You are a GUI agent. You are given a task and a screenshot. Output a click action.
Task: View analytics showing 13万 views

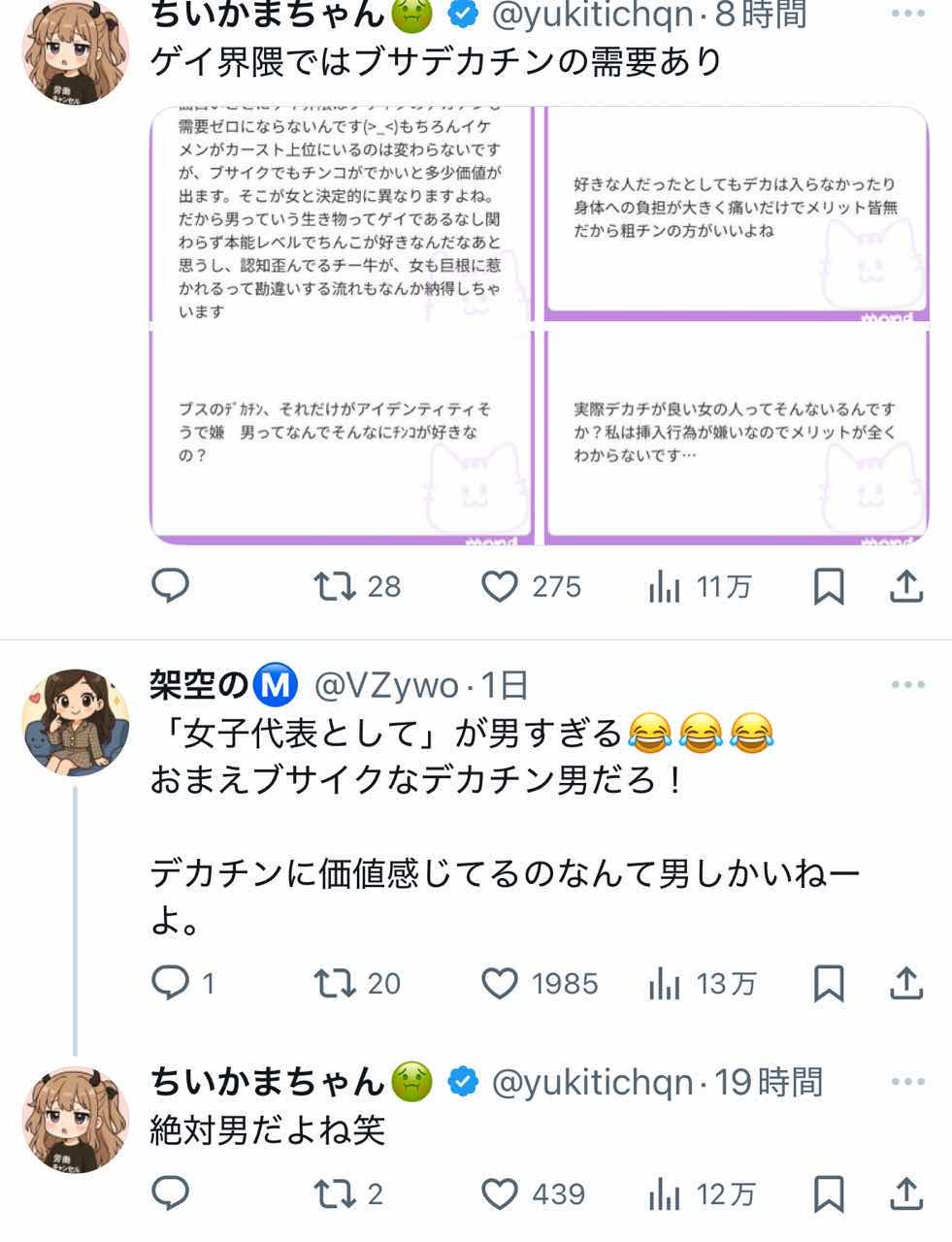tap(701, 983)
